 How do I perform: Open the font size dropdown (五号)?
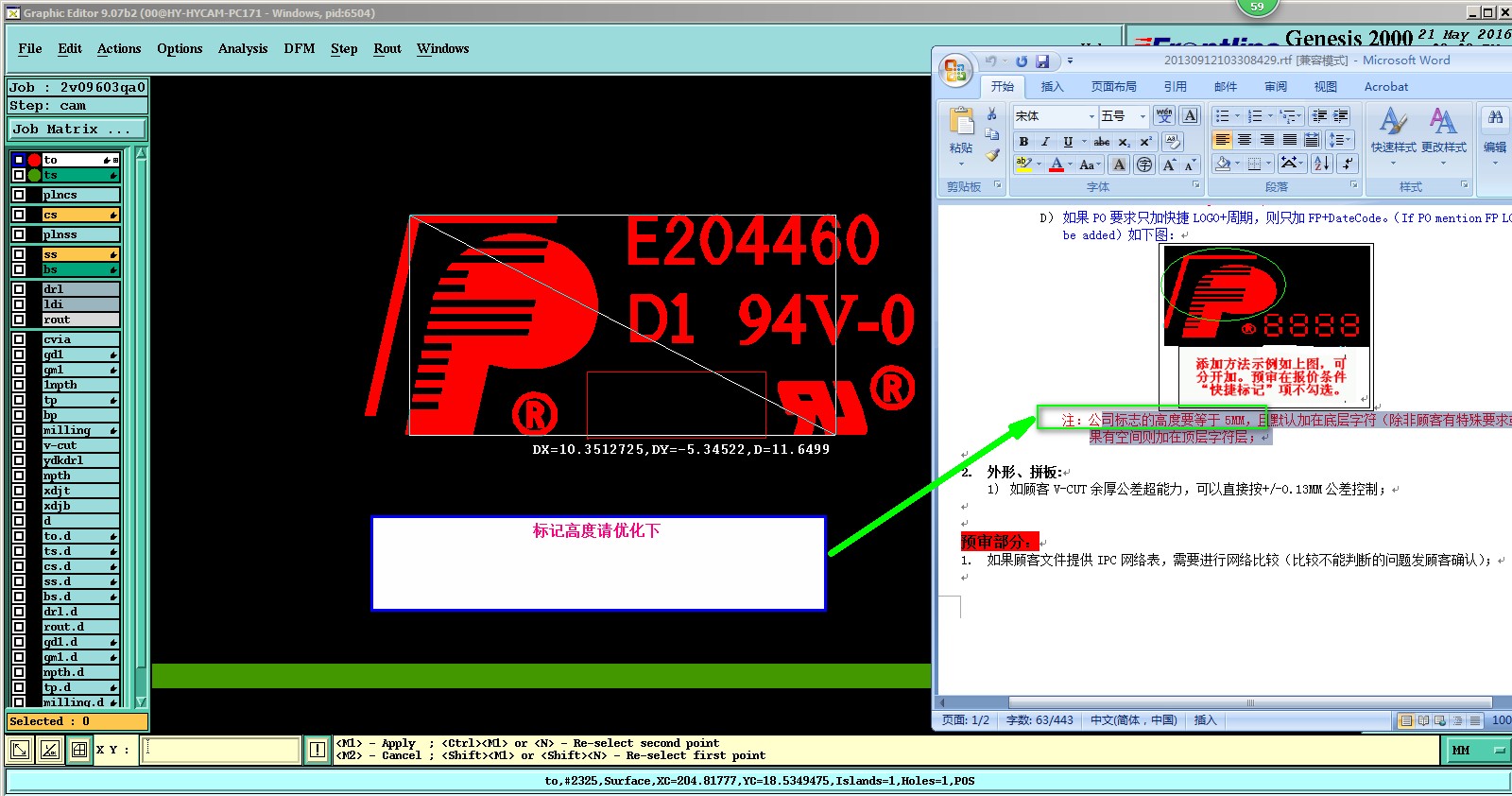click(1143, 116)
